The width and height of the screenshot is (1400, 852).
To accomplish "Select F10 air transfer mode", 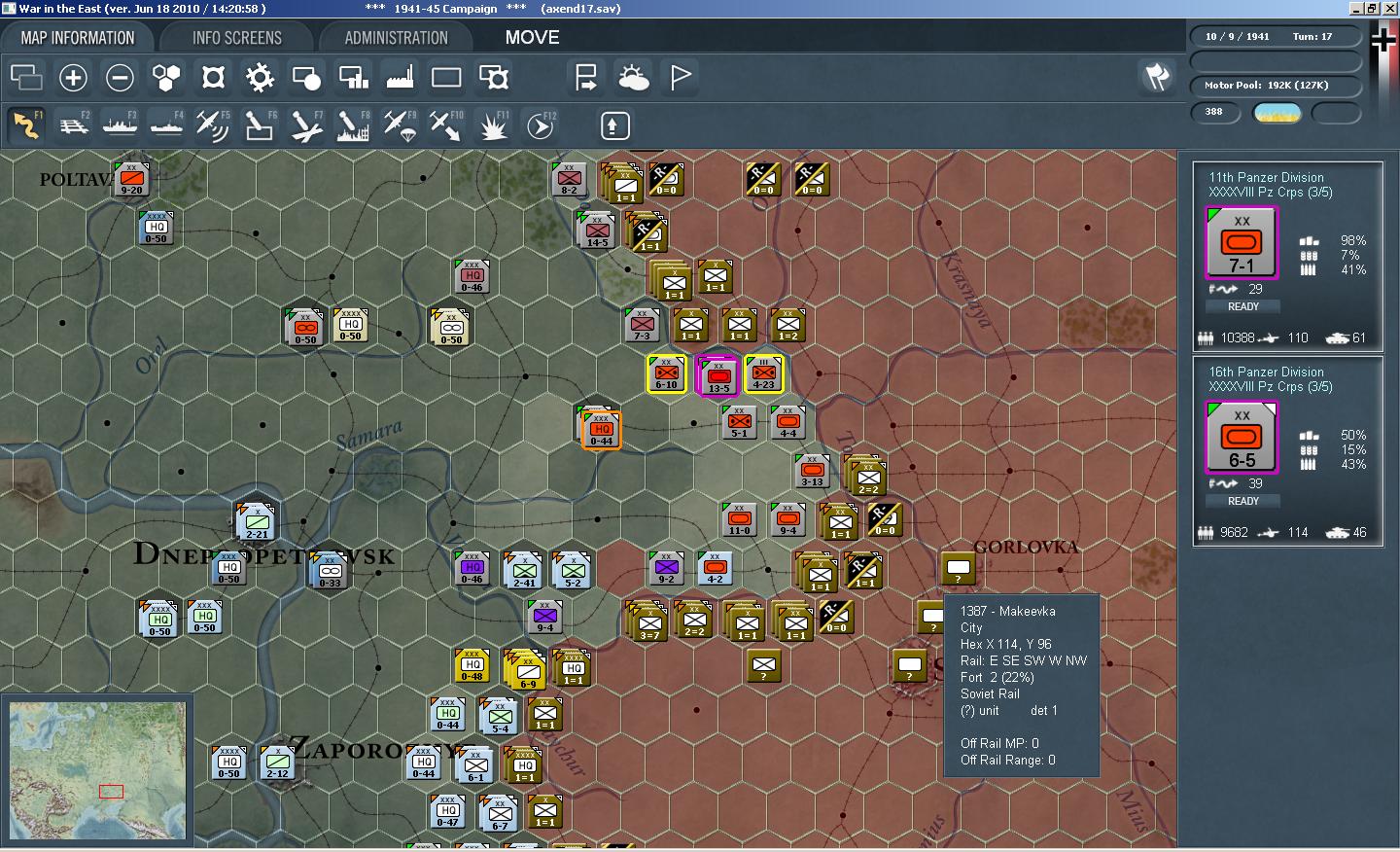I will 446,125.
